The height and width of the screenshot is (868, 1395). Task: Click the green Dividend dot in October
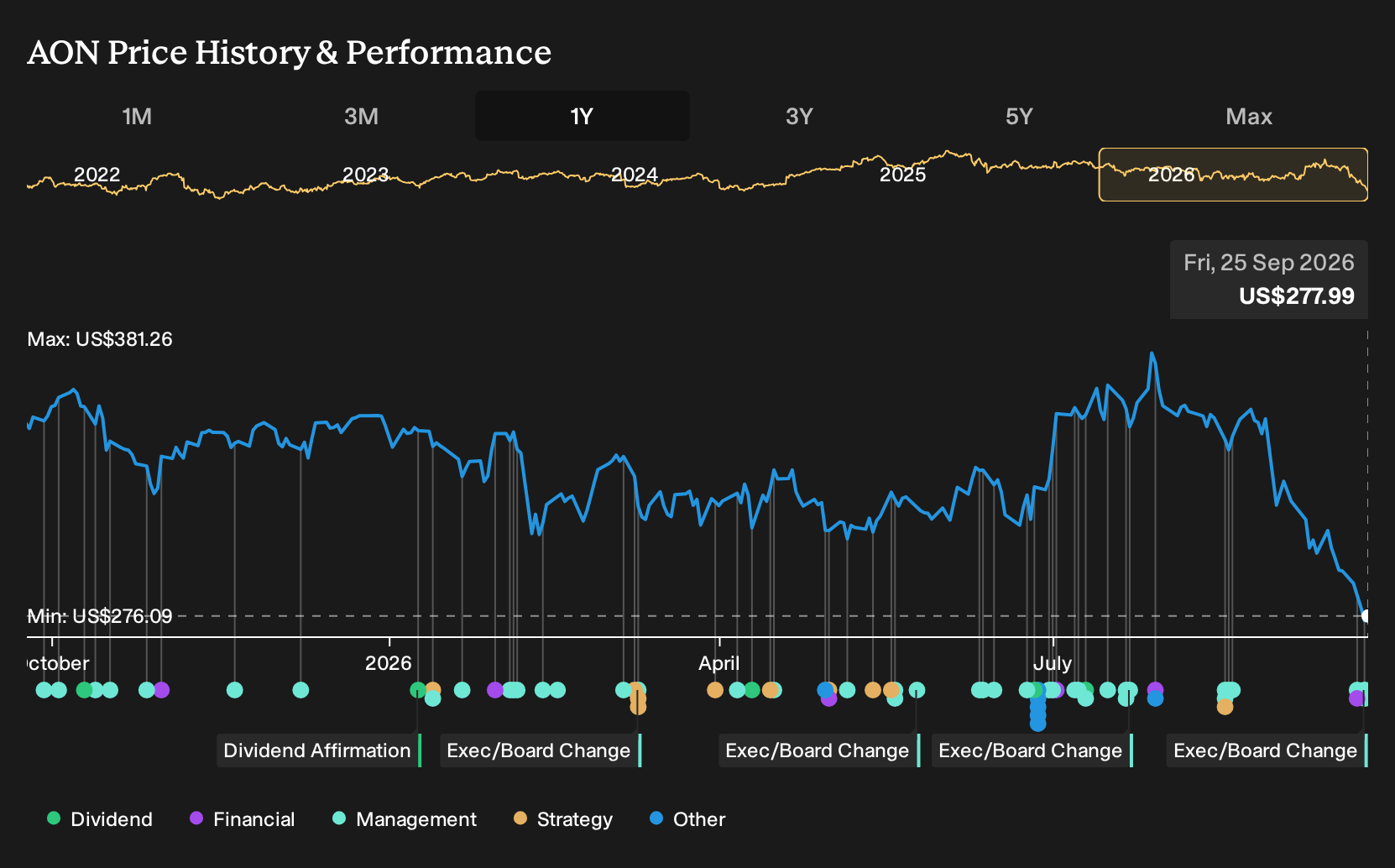click(x=84, y=690)
